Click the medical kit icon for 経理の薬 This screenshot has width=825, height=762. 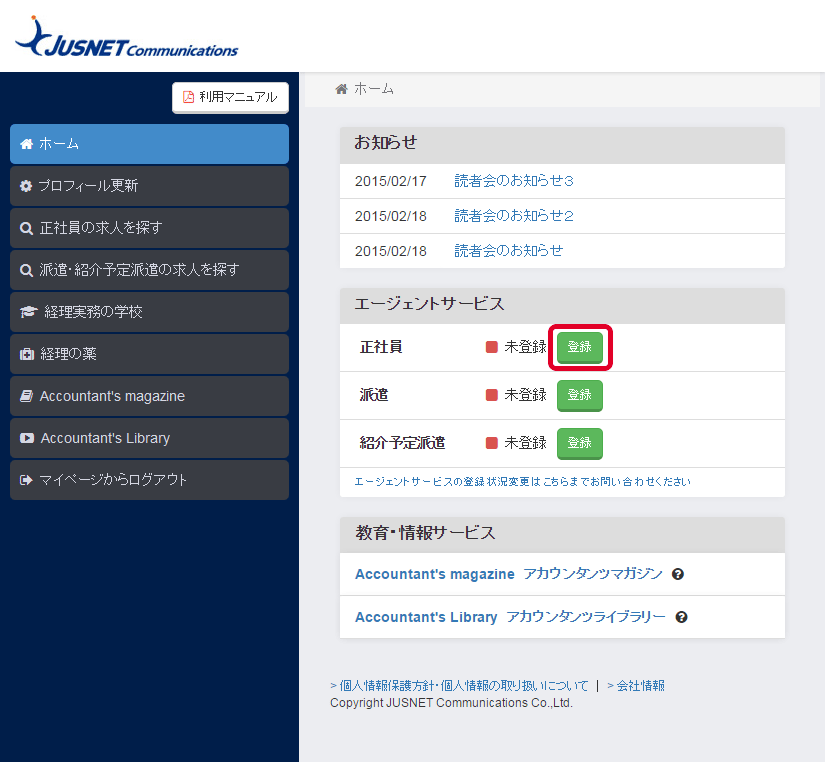27,354
